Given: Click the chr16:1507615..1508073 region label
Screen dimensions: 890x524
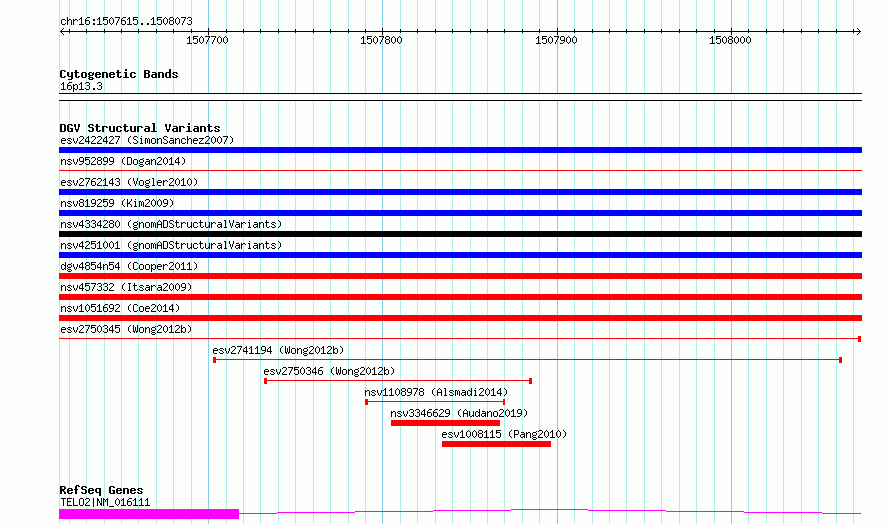Looking at the screenshot, I should coord(126,21).
